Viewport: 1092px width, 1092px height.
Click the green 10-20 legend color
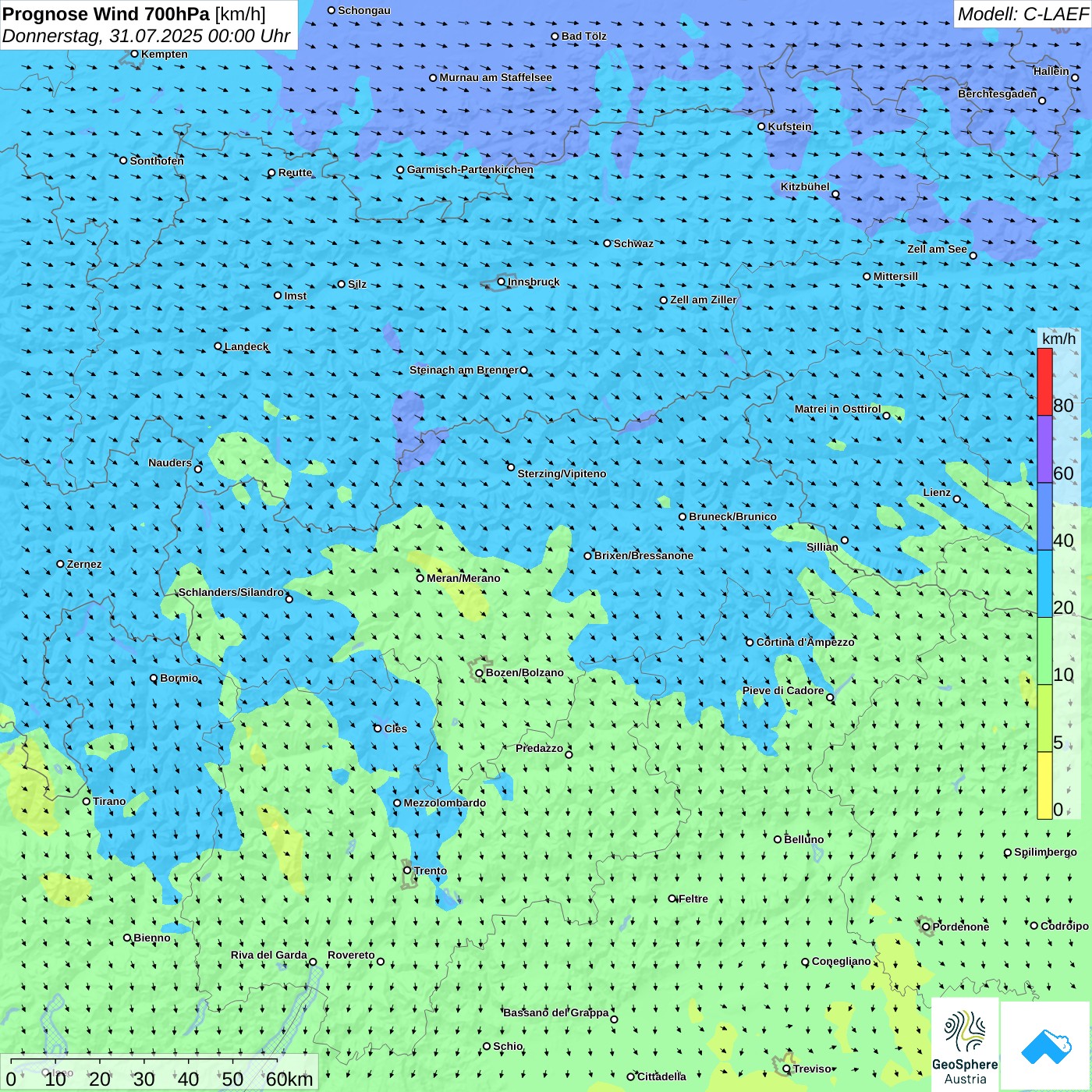[x=1044, y=651]
